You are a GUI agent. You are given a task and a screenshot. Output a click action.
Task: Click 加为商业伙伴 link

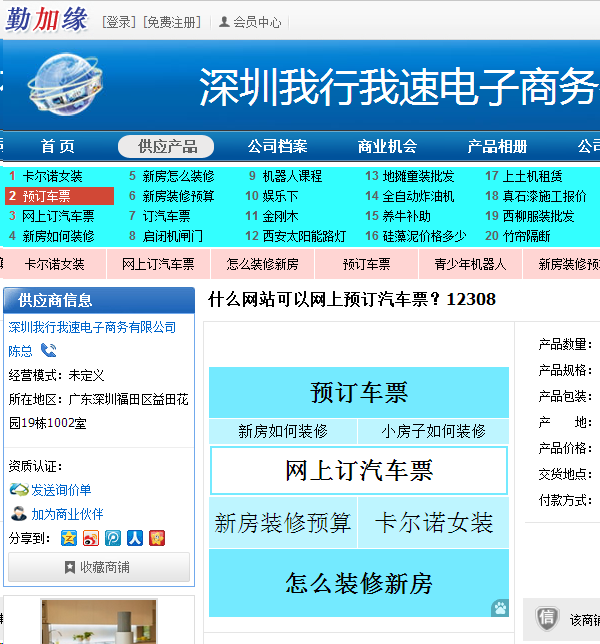click(x=67, y=514)
